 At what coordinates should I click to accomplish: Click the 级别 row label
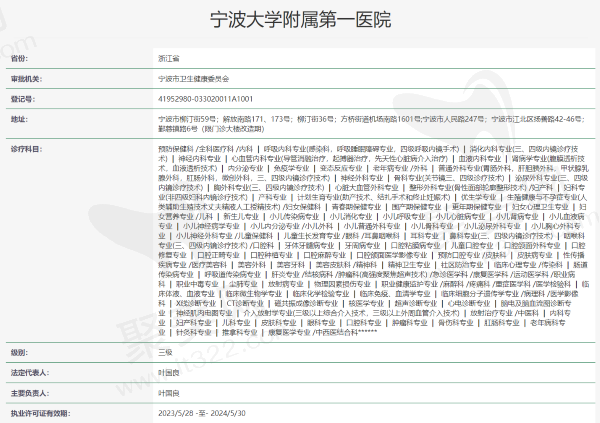tap(19, 353)
